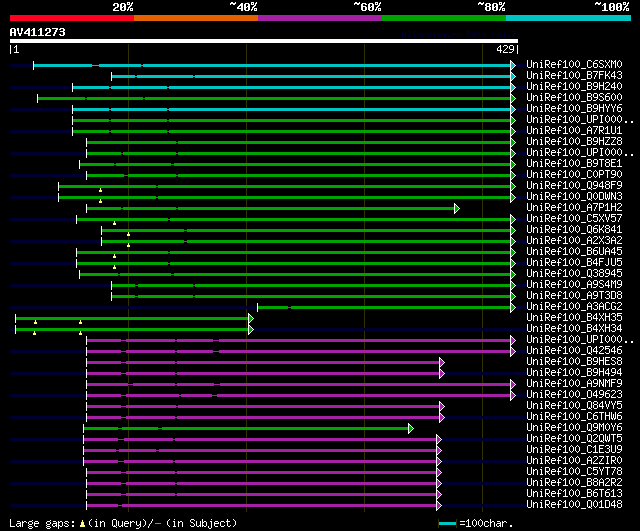The height and width of the screenshot is (531, 640).
Task: Click the yellow gap marker under A2X3A2 alignment
Action: (x=129, y=245)
